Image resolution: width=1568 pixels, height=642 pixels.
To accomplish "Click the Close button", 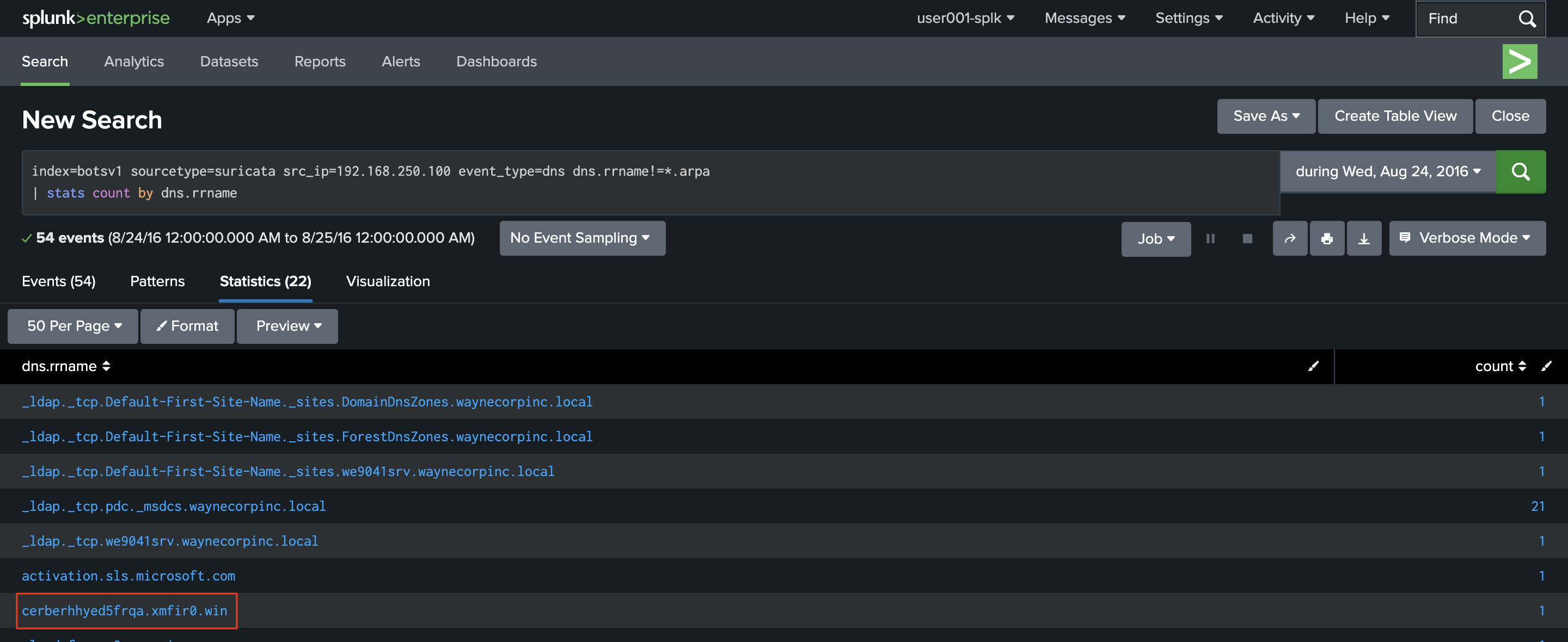I will pos(1510,116).
